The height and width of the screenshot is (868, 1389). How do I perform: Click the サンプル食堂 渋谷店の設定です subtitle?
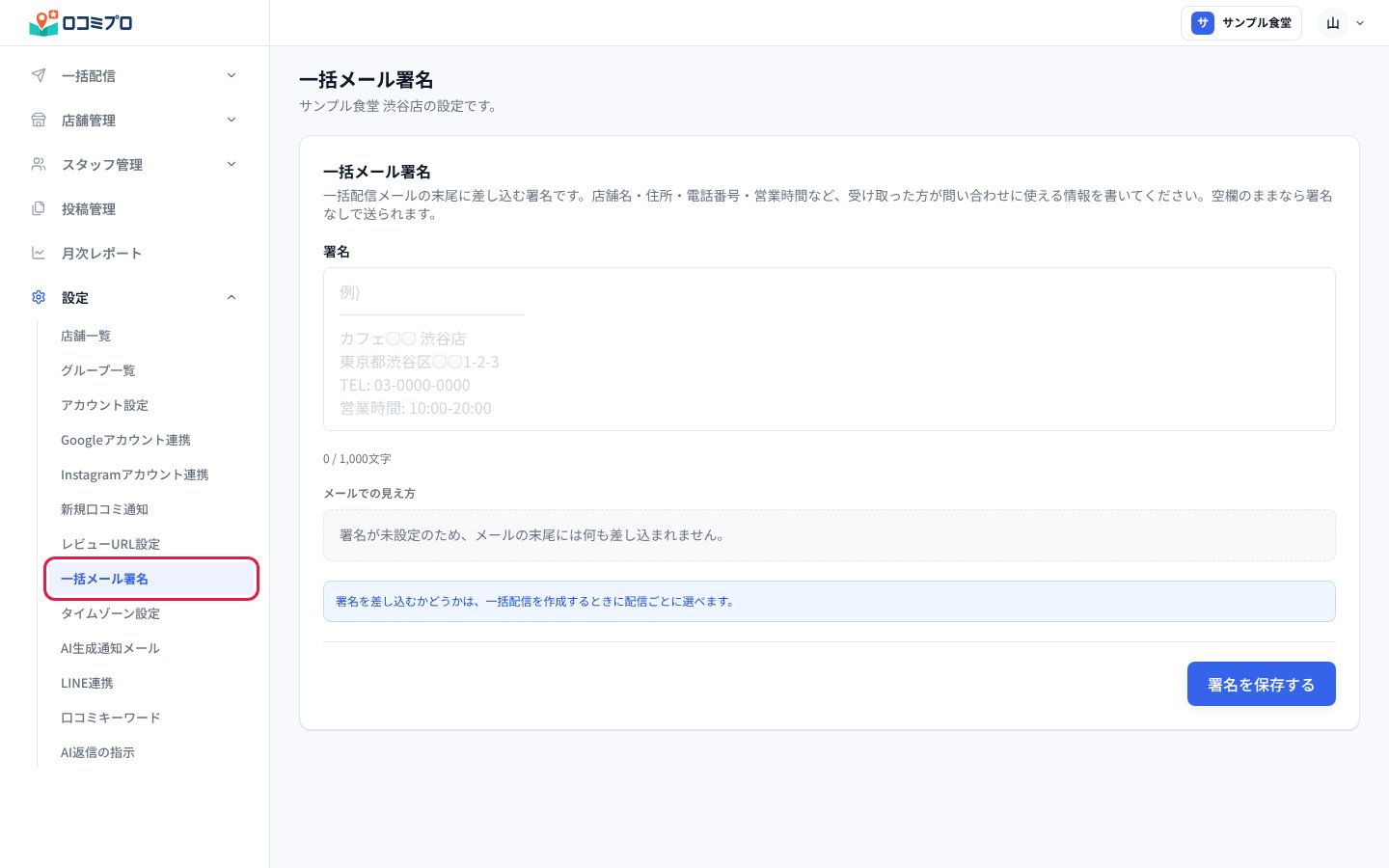click(x=399, y=106)
